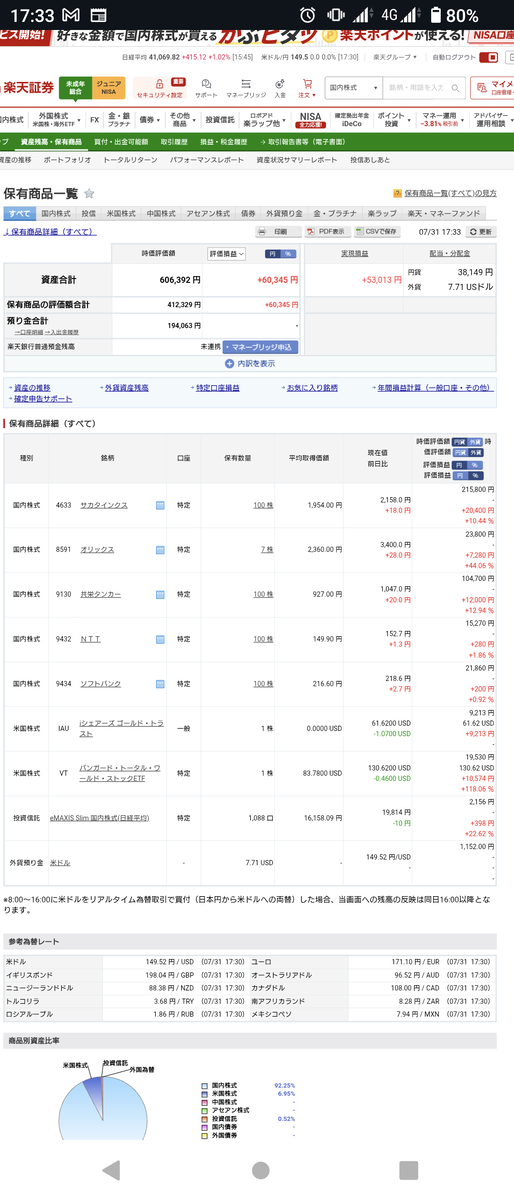Tap Android back navigation button
This screenshot has width=514, height=1200.
click(111, 1170)
